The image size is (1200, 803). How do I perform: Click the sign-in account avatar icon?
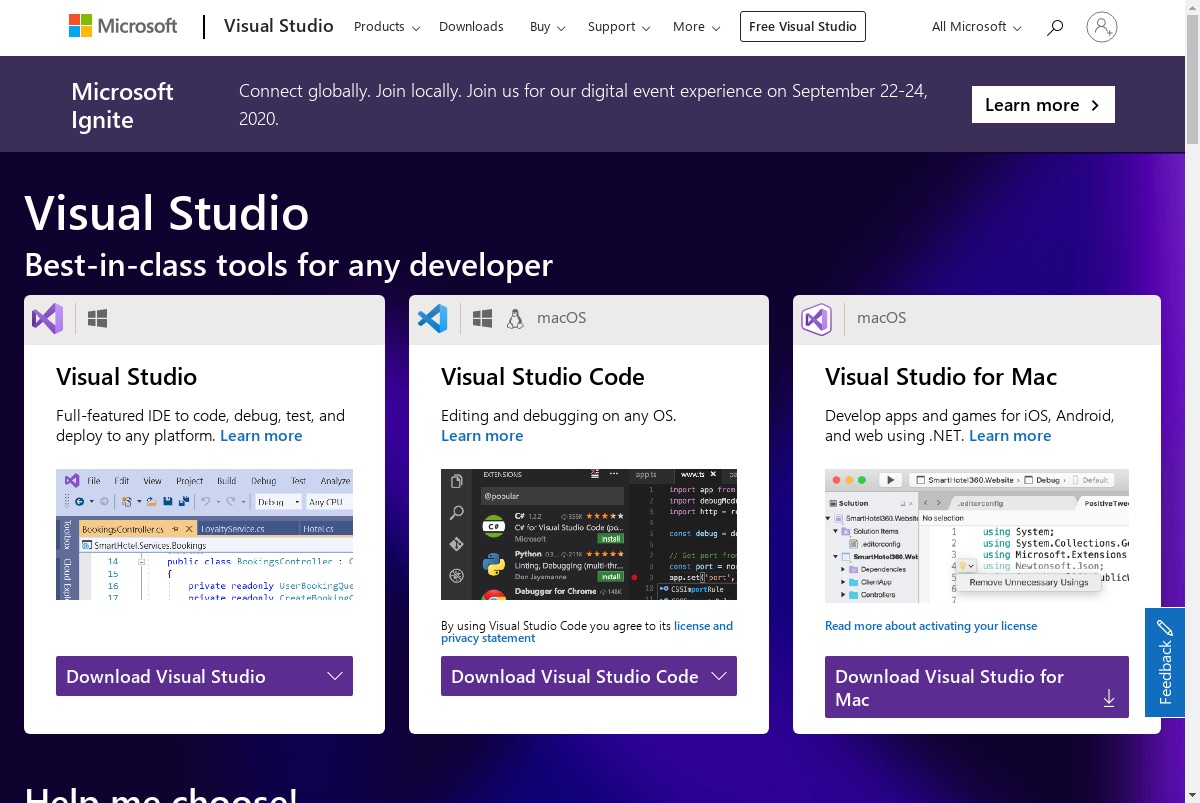pyautogui.click(x=1101, y=27)
